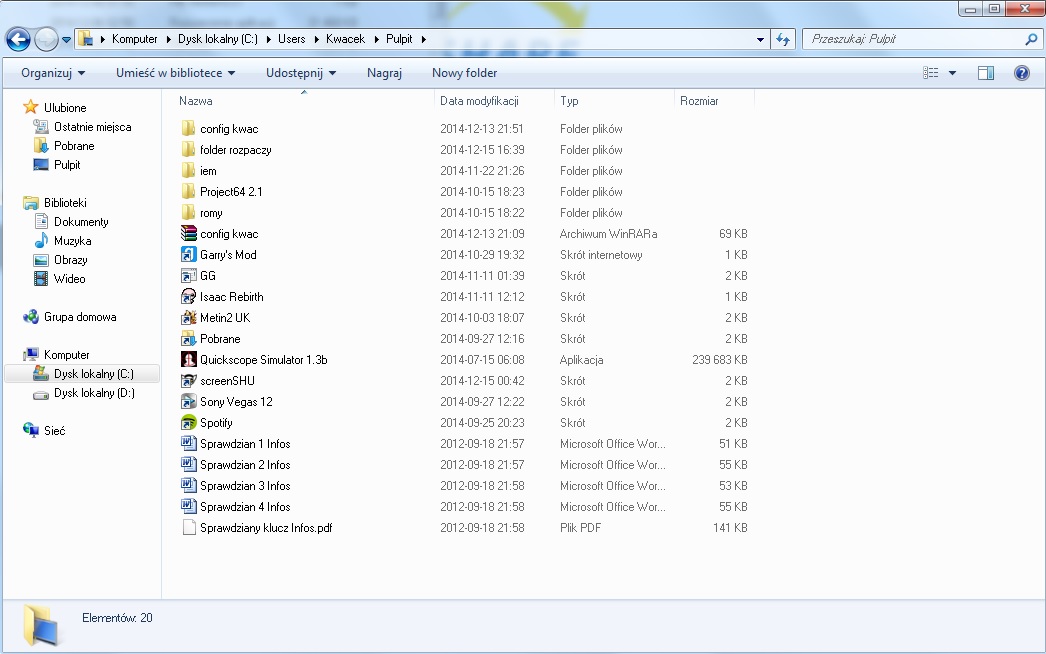Screen dimensions: 1046x654
Task: Select the iem folder icon
Action: [x=189, y=170]
